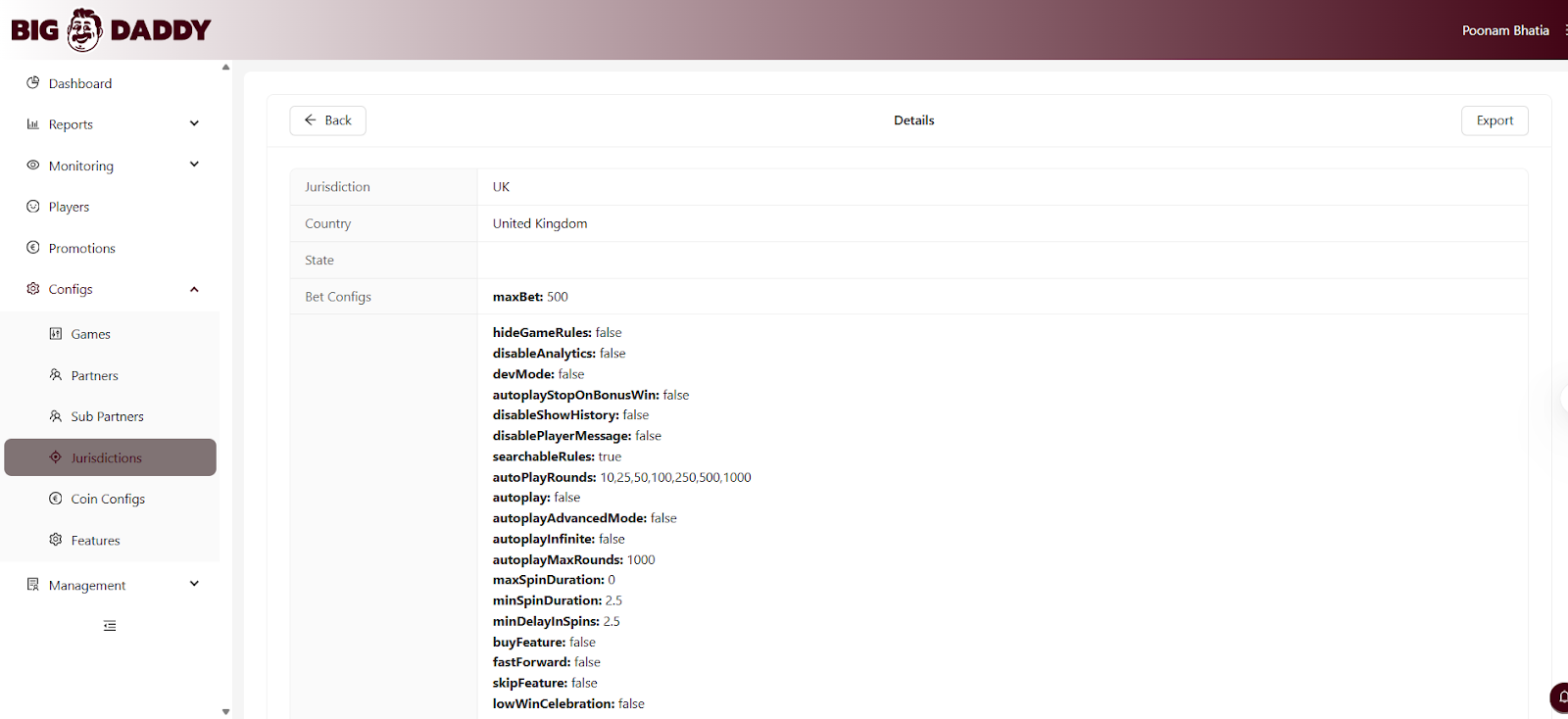Click the Features gear icon

56,540
